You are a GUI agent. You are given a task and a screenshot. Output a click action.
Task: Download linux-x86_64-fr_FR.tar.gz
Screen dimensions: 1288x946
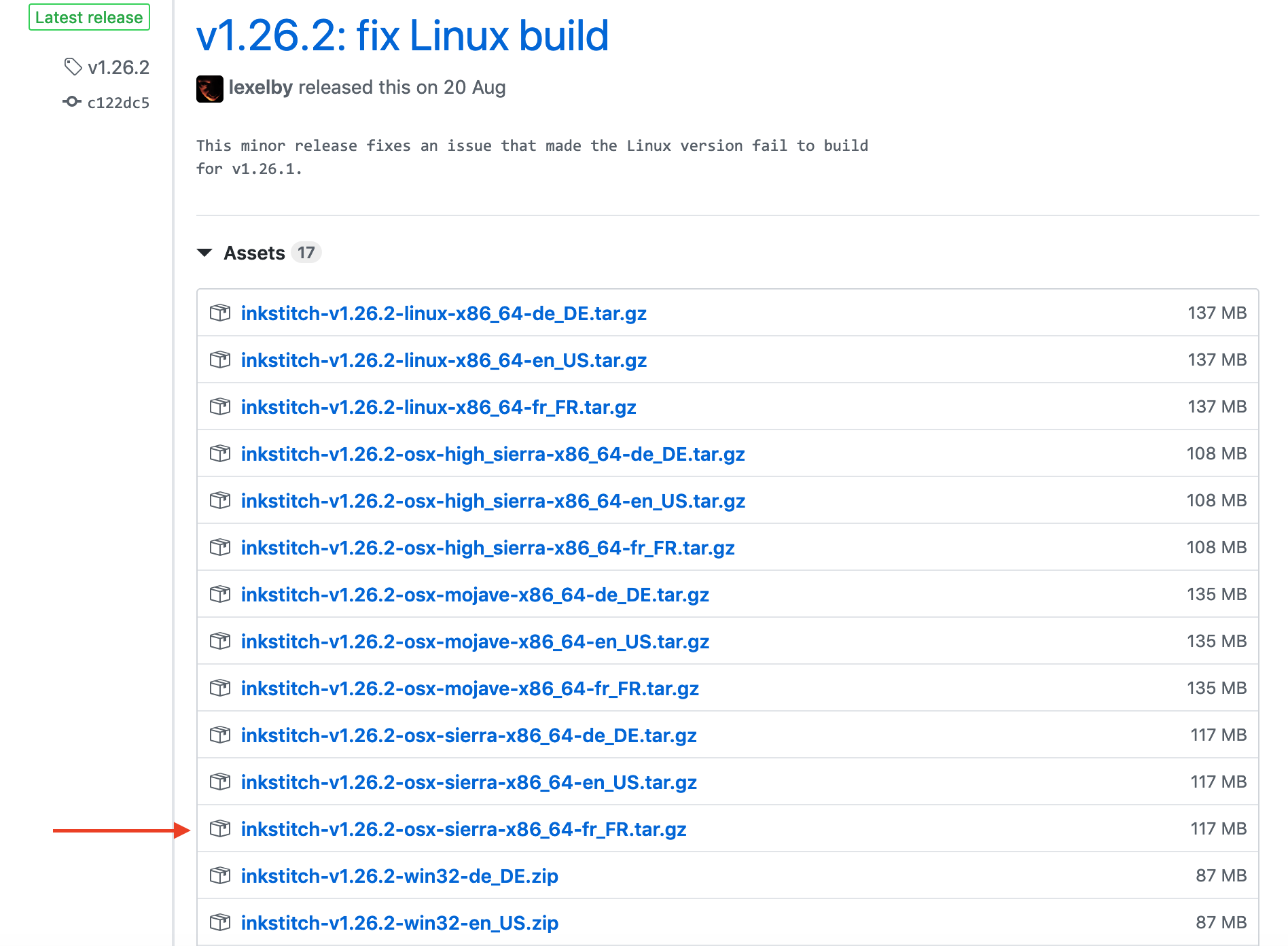coord(439,407)
